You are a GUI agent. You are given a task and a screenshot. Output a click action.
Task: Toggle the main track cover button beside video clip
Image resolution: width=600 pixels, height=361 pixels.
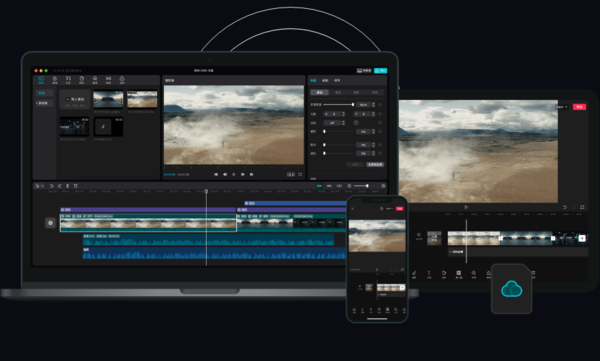pyautogui.click(x=51, y=223)
